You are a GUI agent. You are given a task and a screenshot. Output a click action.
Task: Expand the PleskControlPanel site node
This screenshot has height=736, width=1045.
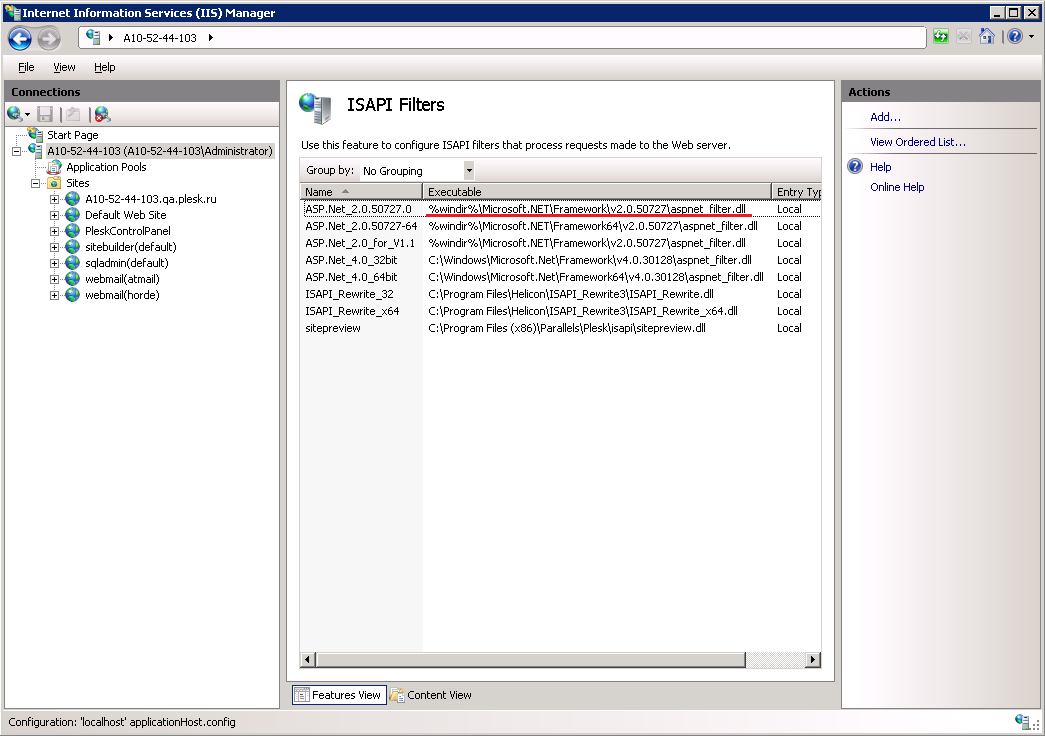(x=55, y=231)
